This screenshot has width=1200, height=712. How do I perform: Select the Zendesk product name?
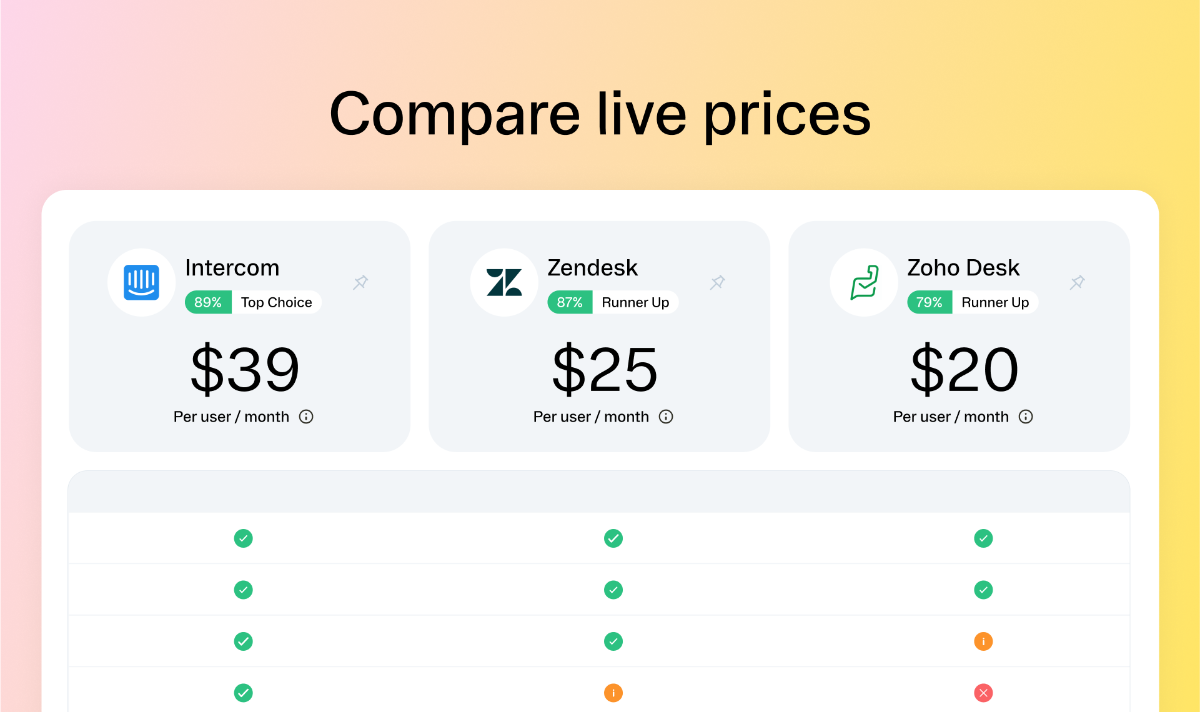click(x=592, y=268)
